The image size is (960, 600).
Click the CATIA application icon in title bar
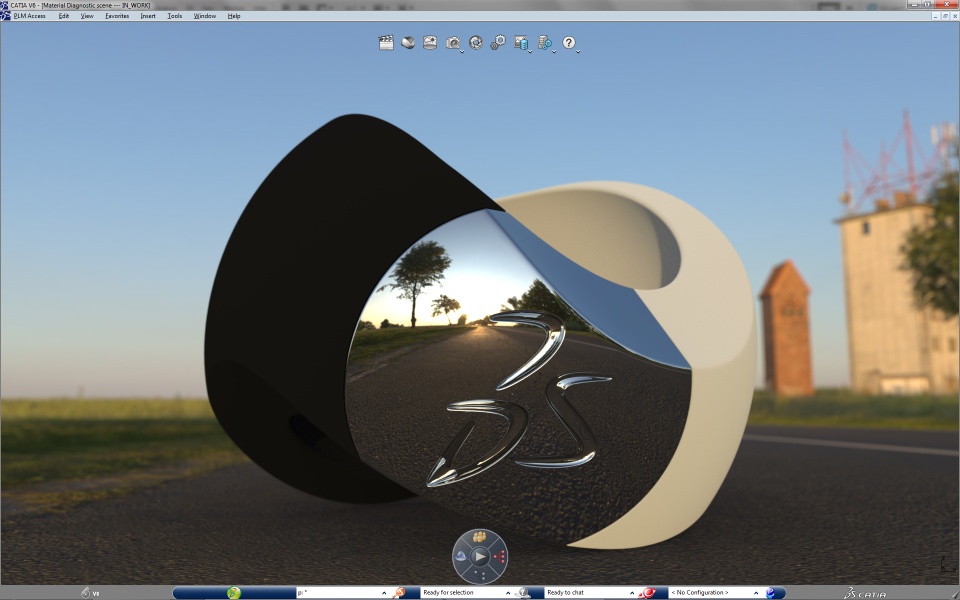(5, 5)
